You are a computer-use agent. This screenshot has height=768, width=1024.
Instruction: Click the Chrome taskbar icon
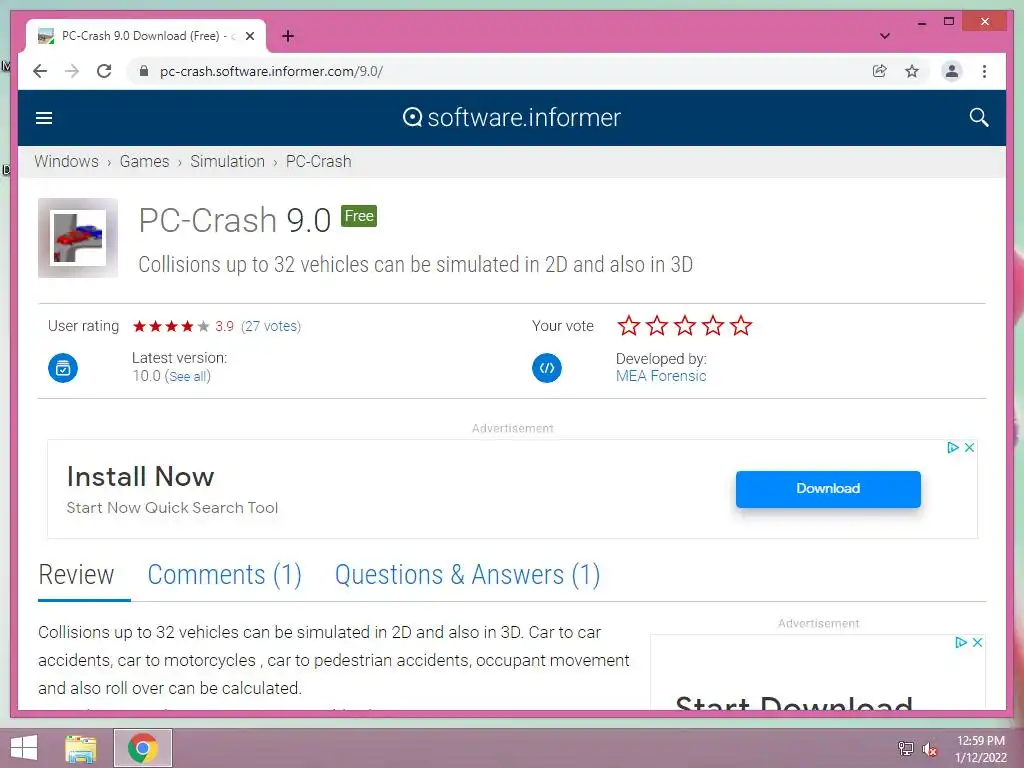tap(143, 748)
